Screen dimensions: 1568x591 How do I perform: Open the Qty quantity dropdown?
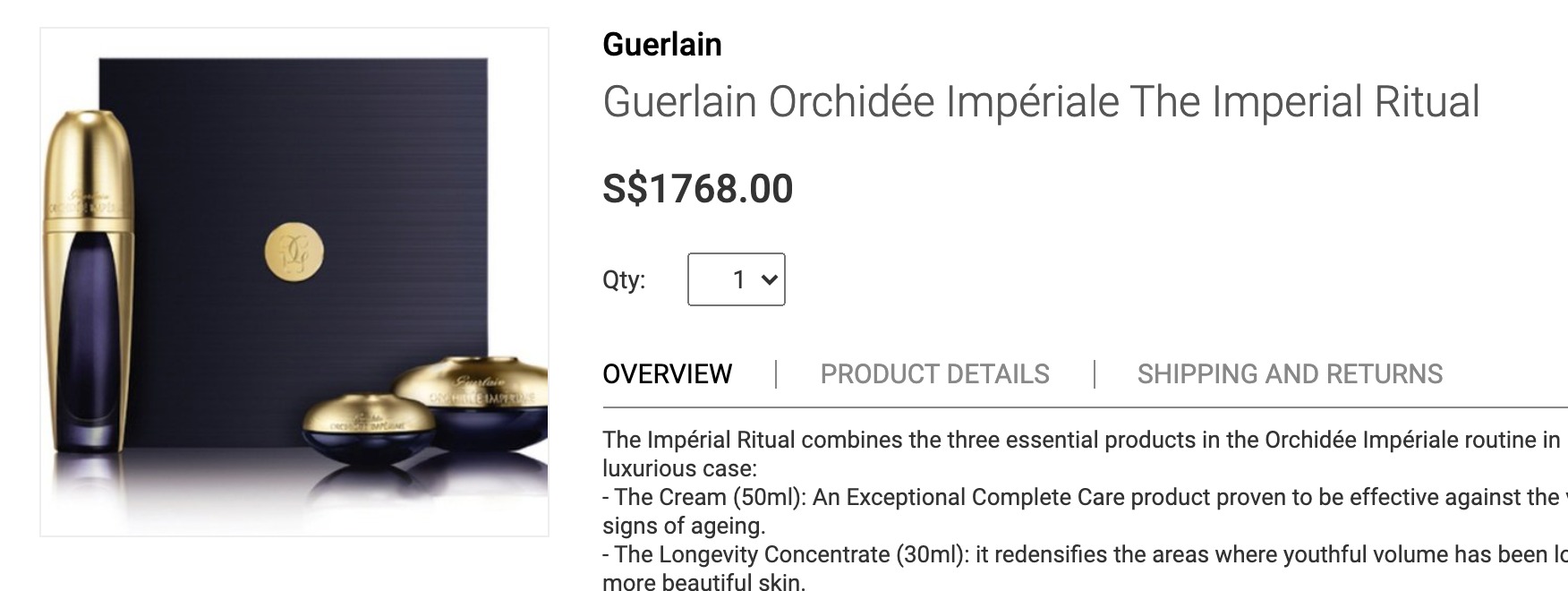735,279
